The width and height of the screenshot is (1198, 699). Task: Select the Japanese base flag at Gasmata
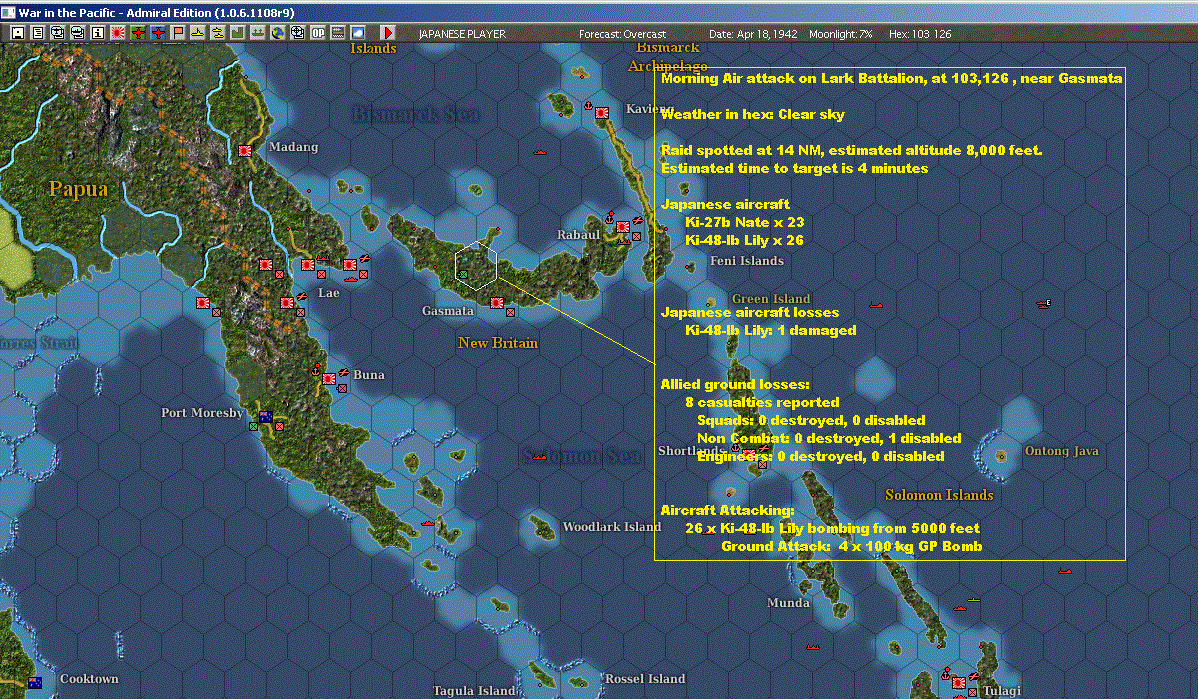(497, 303)
